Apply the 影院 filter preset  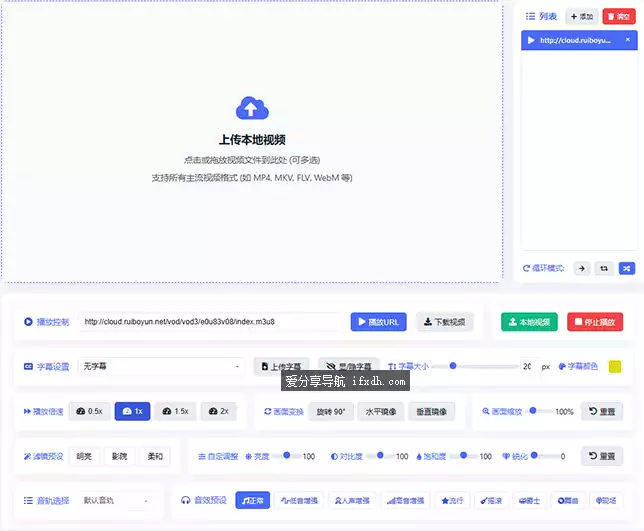pyautogui.click(x=120, y=456)
